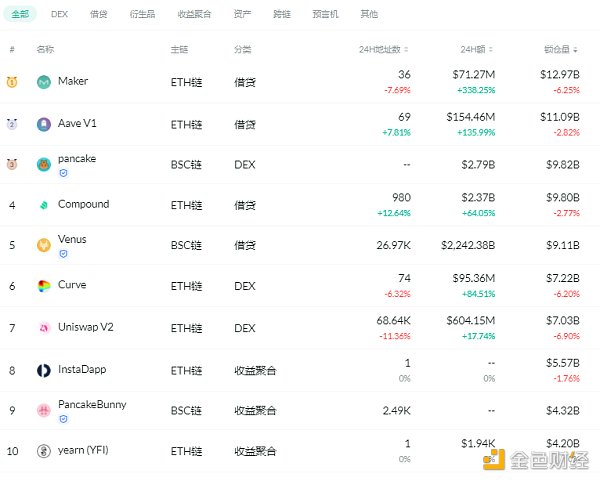
Task: Click Curve's $7.22B locked value
Action: click(563, 278)
